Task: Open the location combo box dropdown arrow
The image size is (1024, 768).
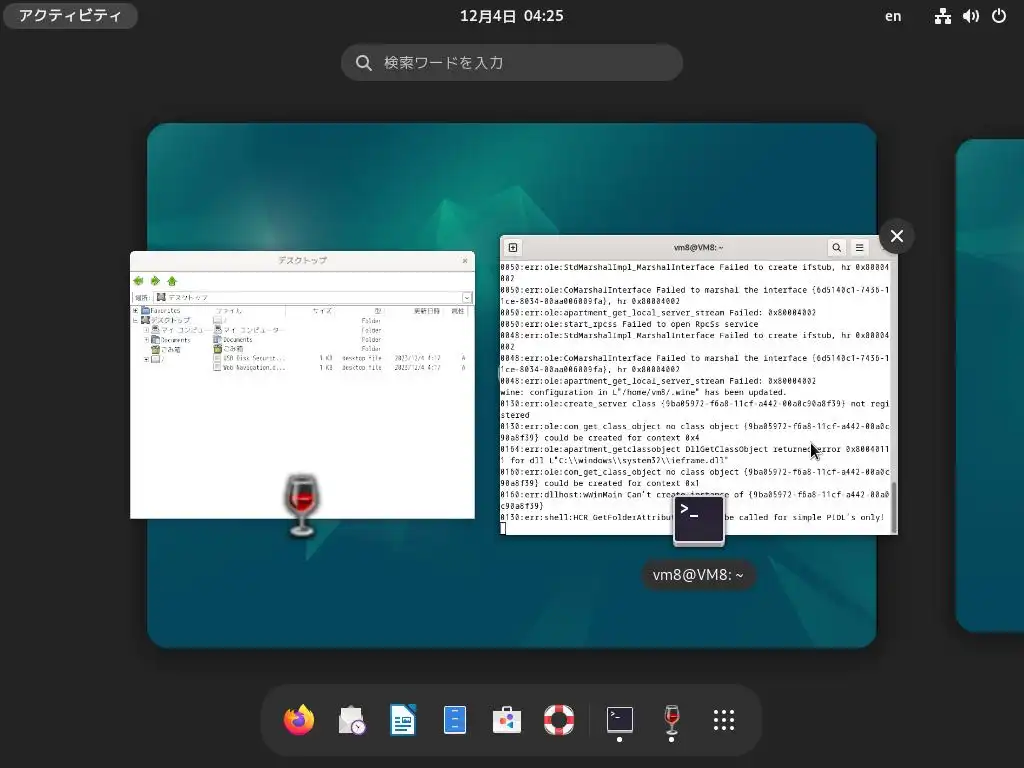Action: [467, 298]
